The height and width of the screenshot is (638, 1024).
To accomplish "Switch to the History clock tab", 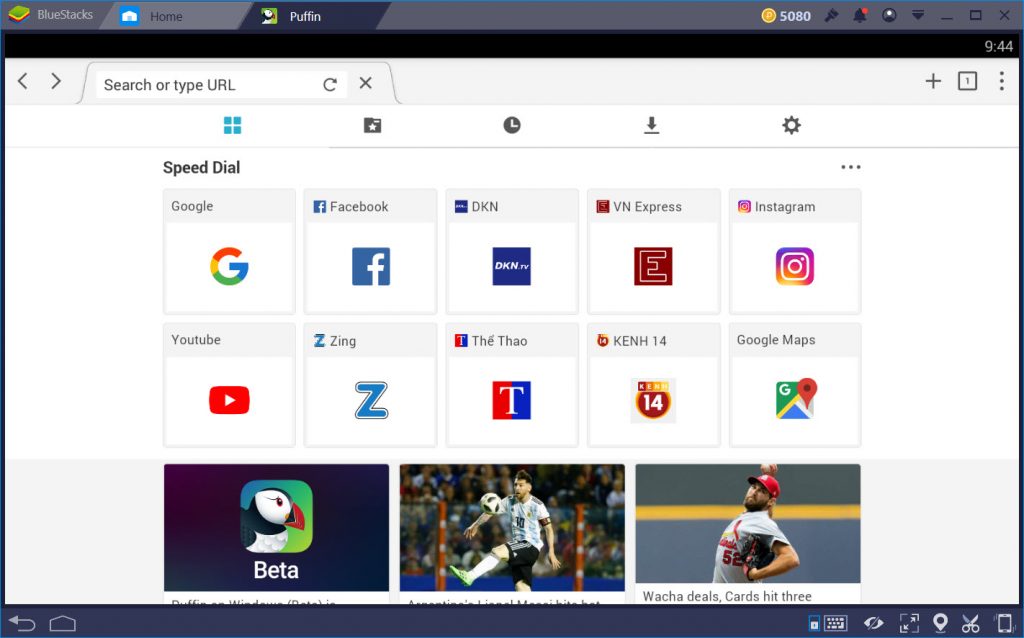I will tap(512, 125).
